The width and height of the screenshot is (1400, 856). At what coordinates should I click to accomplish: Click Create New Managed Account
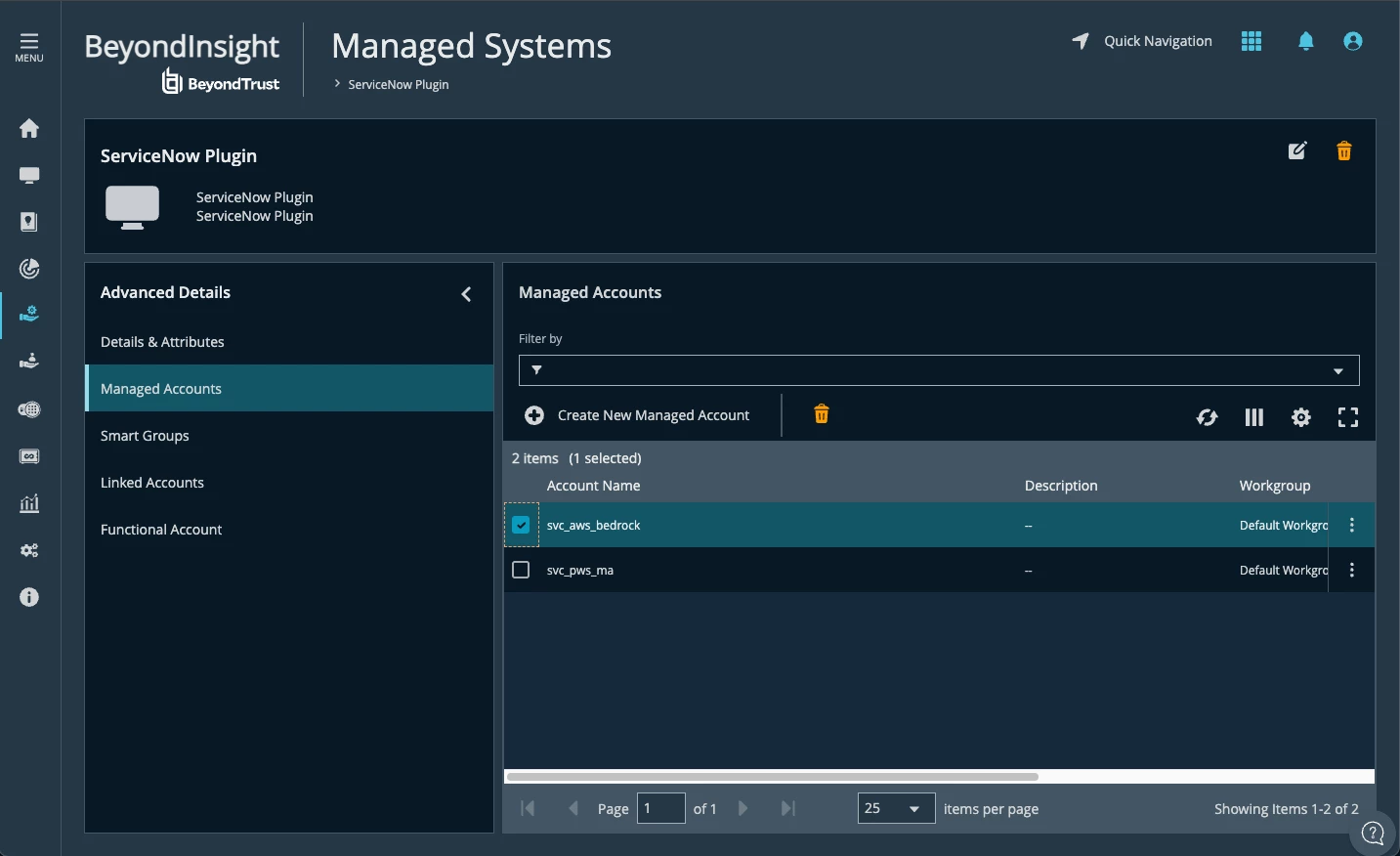point(637,415)
